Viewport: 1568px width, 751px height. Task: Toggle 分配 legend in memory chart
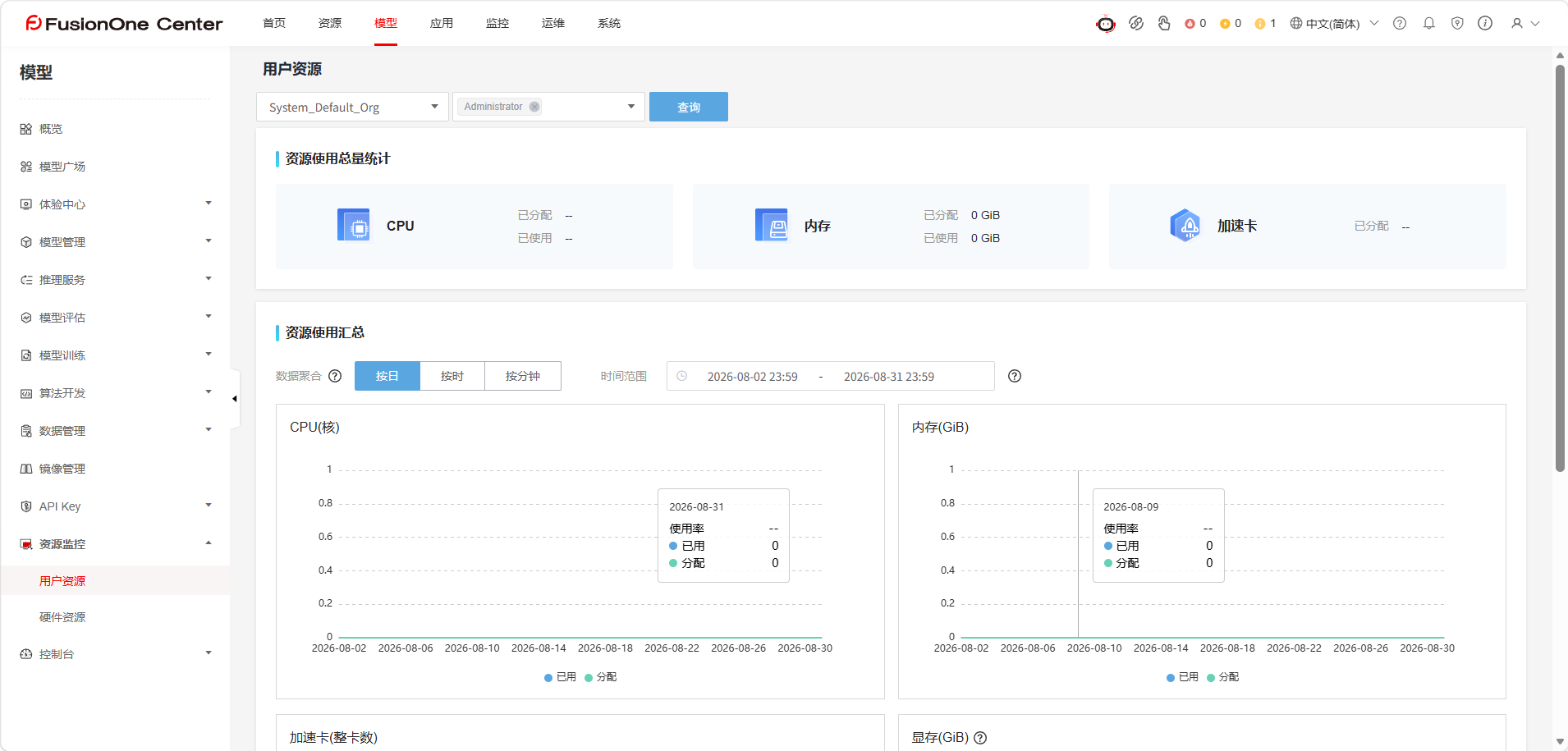(x=1222, y=677)
